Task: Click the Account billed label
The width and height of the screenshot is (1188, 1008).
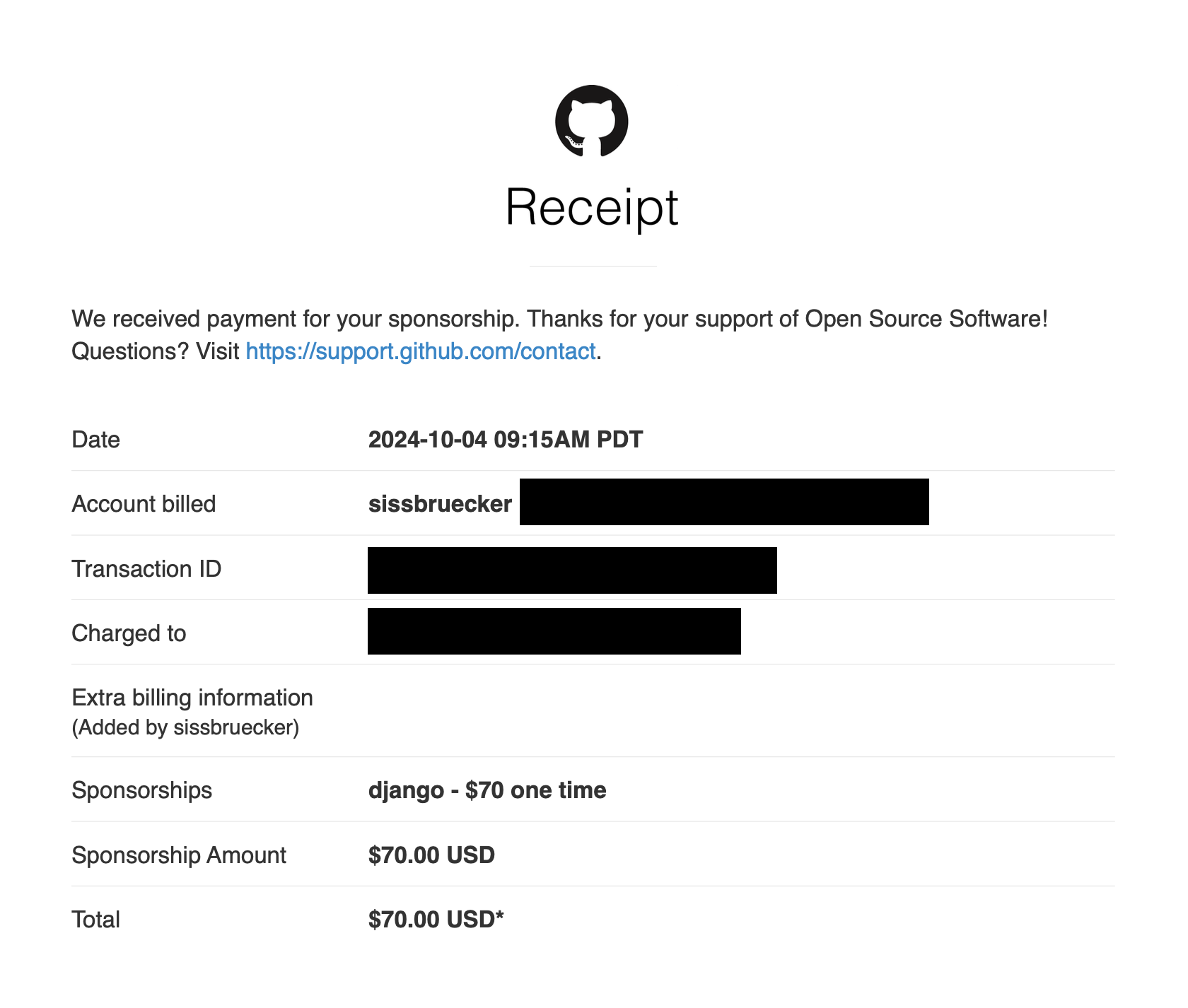Action: pos(144,504)
